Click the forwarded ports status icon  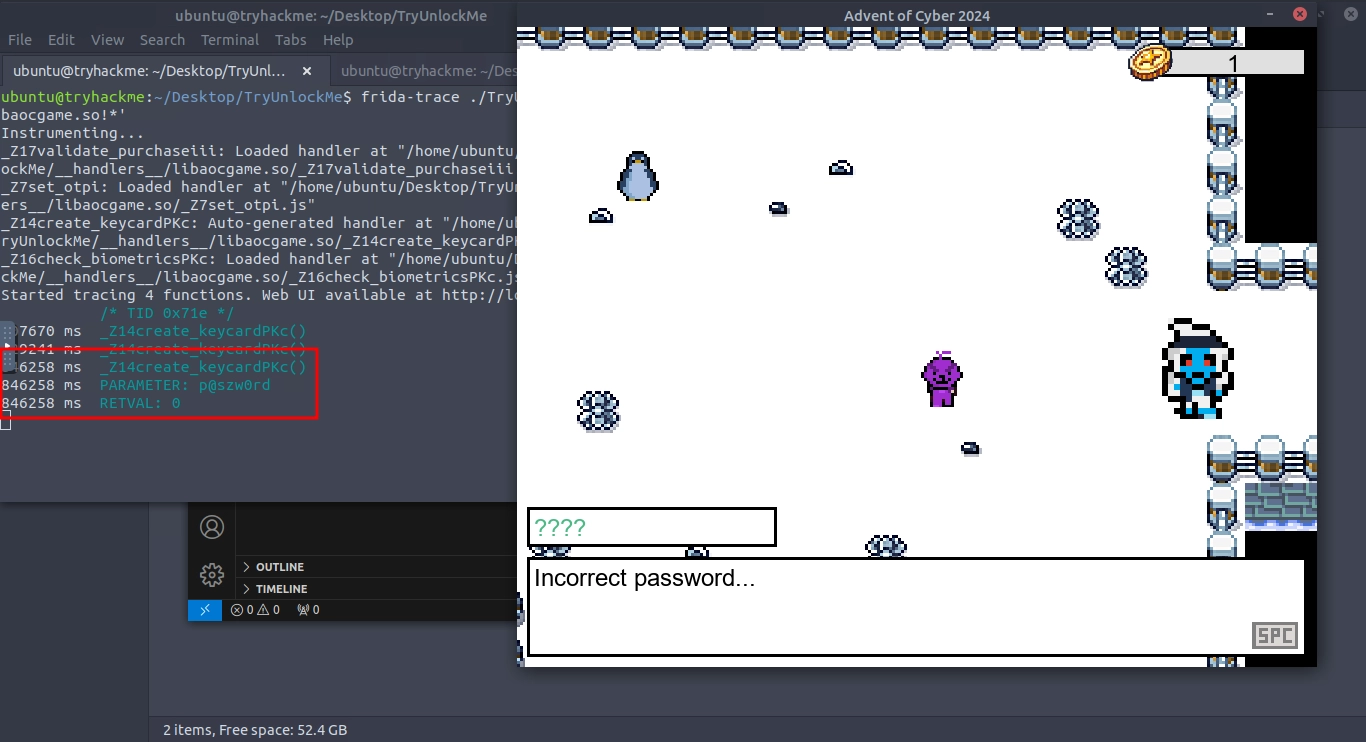[x=309, y=610]
